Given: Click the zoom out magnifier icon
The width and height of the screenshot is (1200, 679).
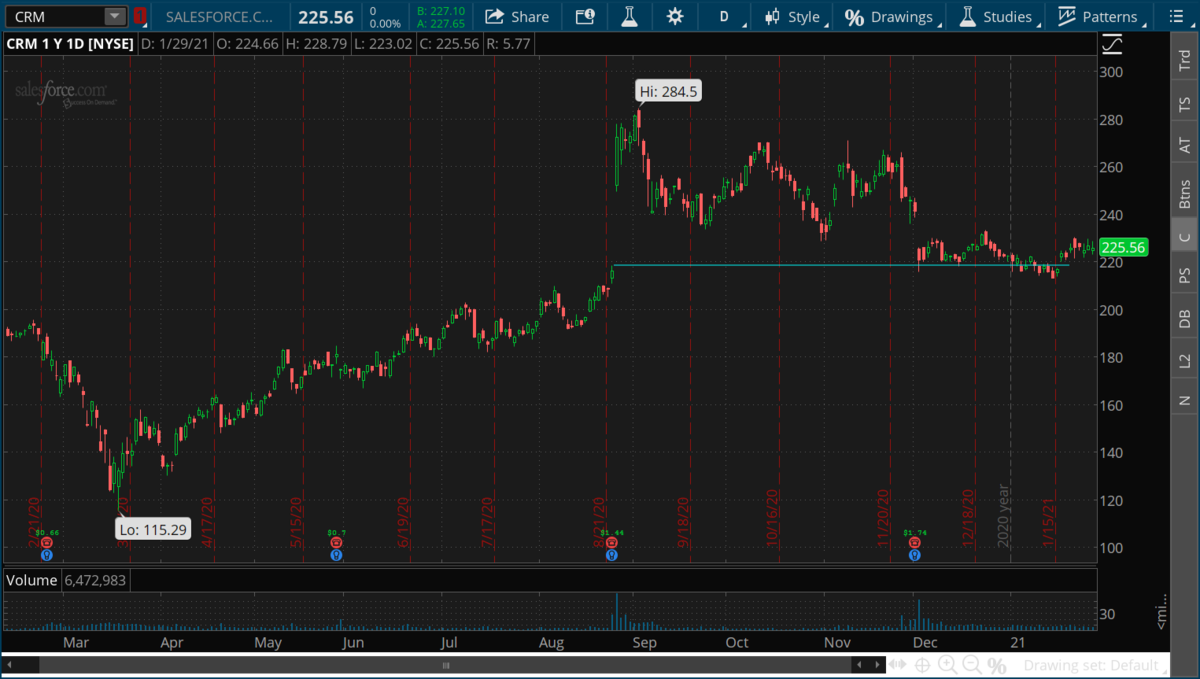Looking at the screenshot, I should 972,665.
